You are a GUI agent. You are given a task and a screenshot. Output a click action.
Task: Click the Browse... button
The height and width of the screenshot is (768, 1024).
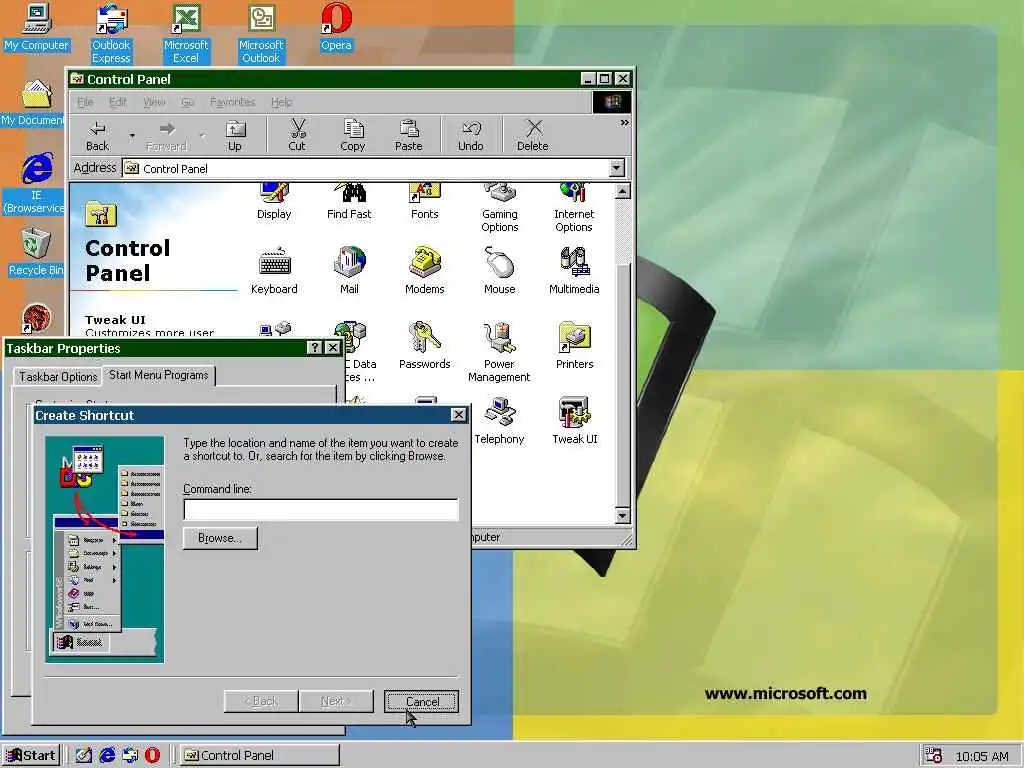pyautogui.click(x=220, y=538)
